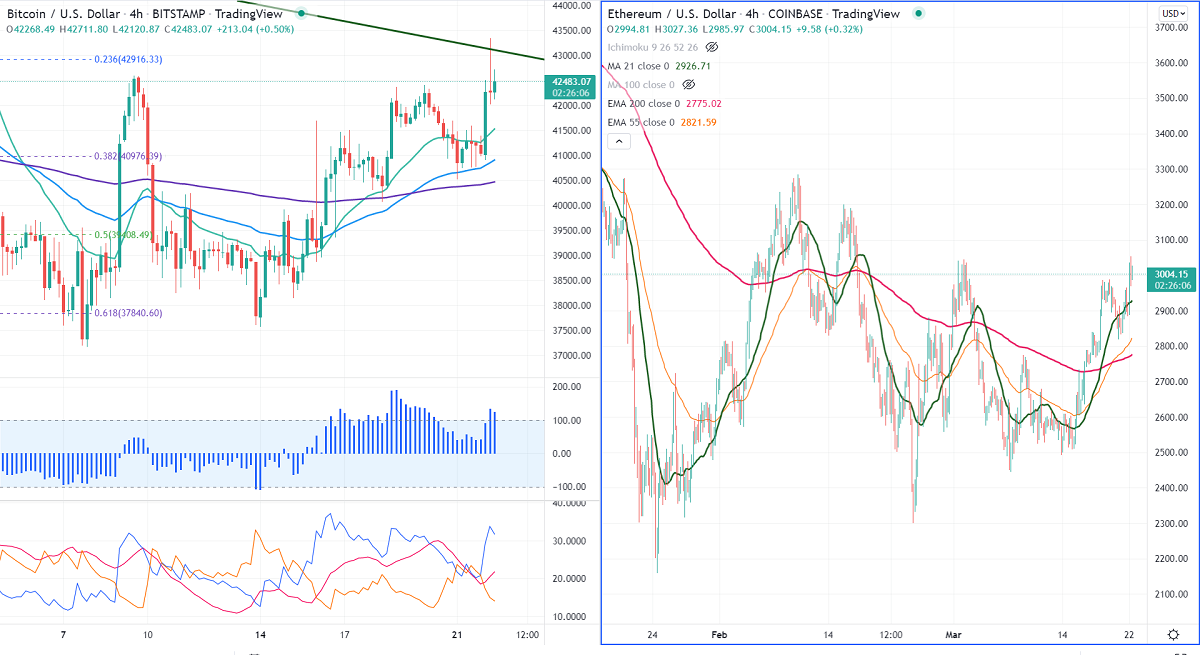Open chart settings gear on Ethereum chart
This screenshot has width=1202, height=655.
pyautogui.click(x=1172, y=635)
